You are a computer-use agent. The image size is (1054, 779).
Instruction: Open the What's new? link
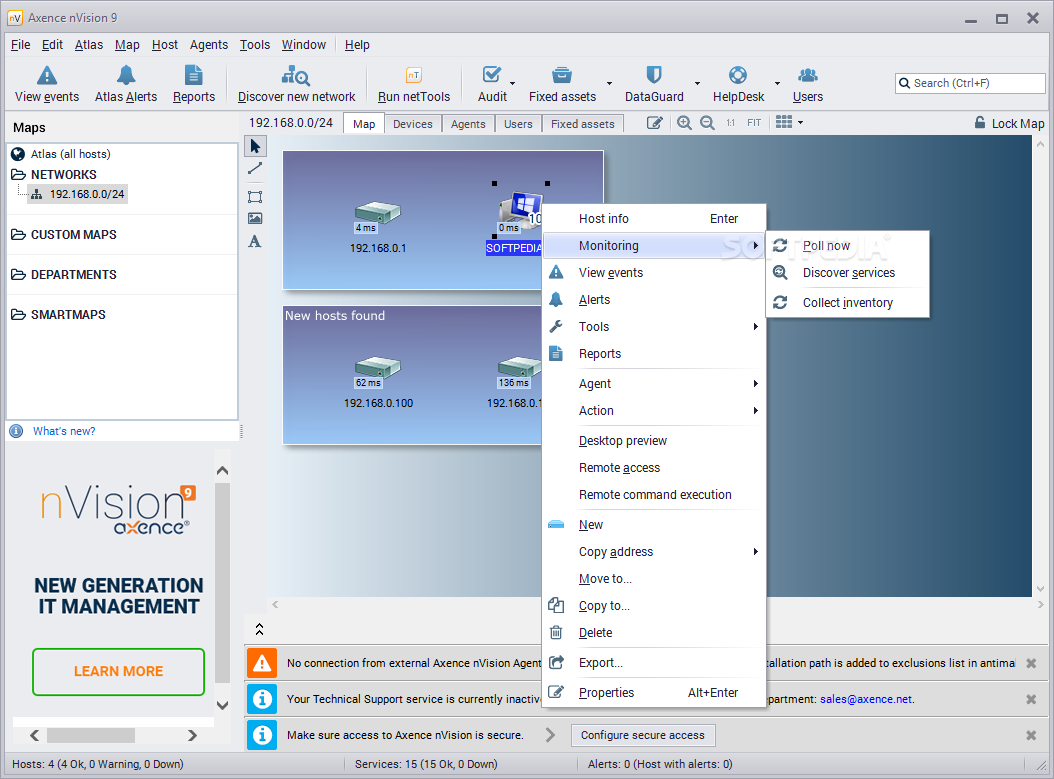click(64, 432)
